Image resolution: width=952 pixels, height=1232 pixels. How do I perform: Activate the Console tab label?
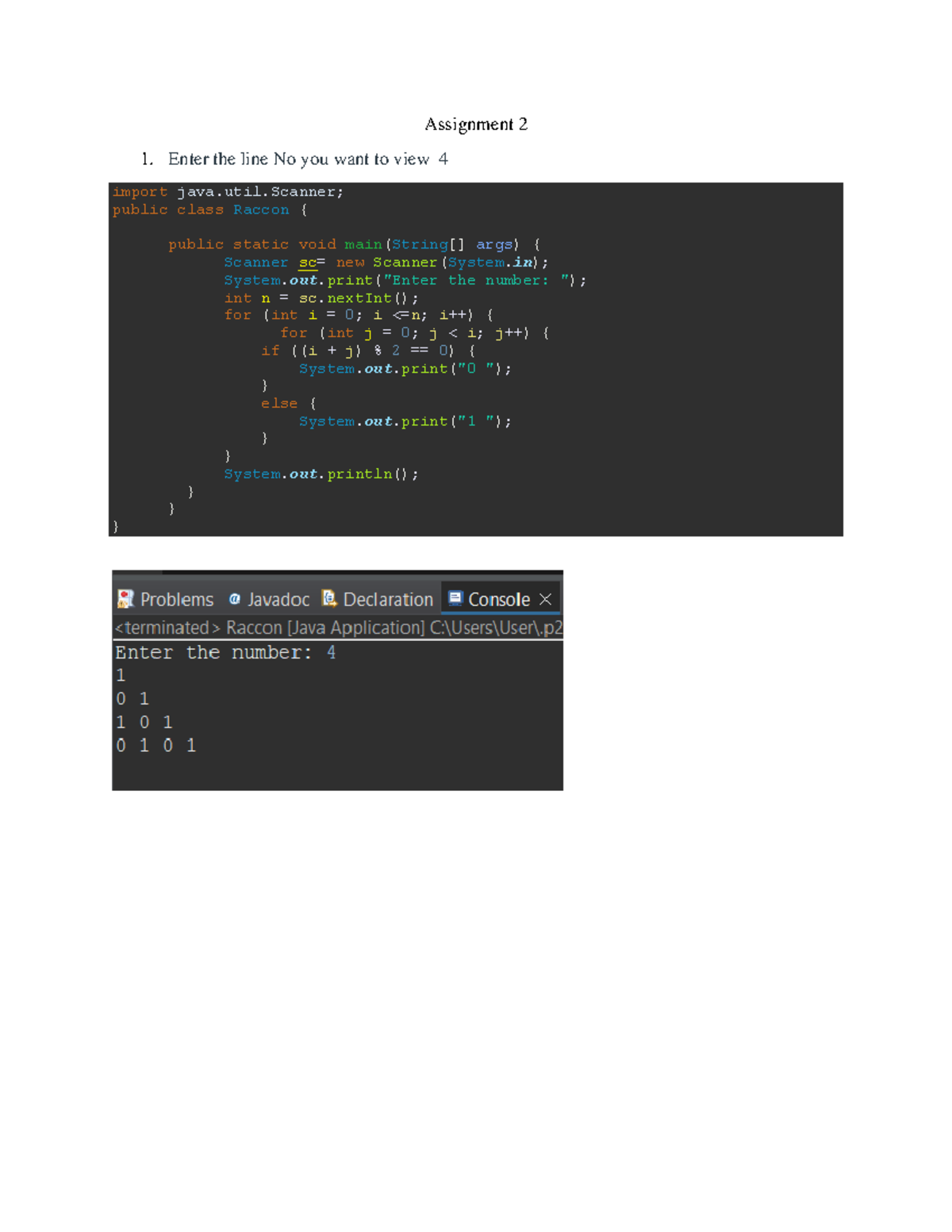point(498,600)
